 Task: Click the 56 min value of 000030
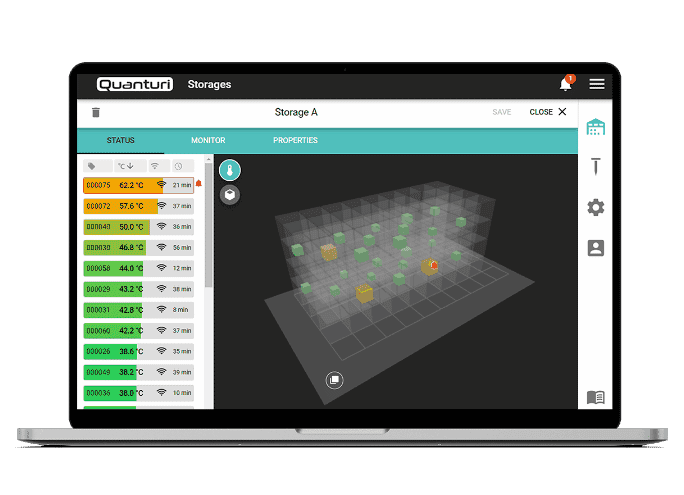(182, 248)
